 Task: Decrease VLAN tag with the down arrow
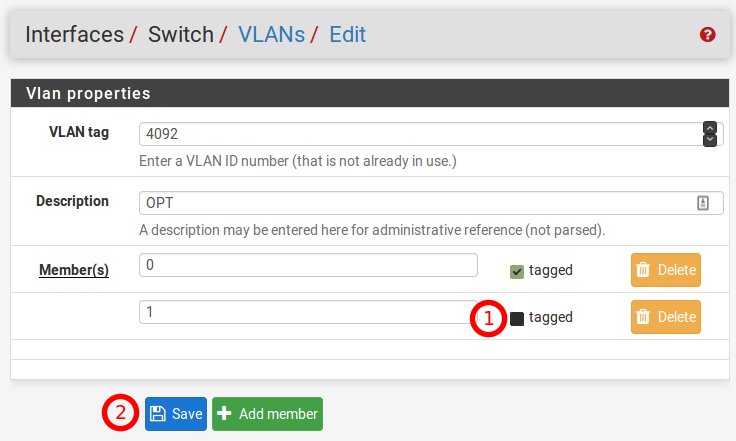click(710, 140)
